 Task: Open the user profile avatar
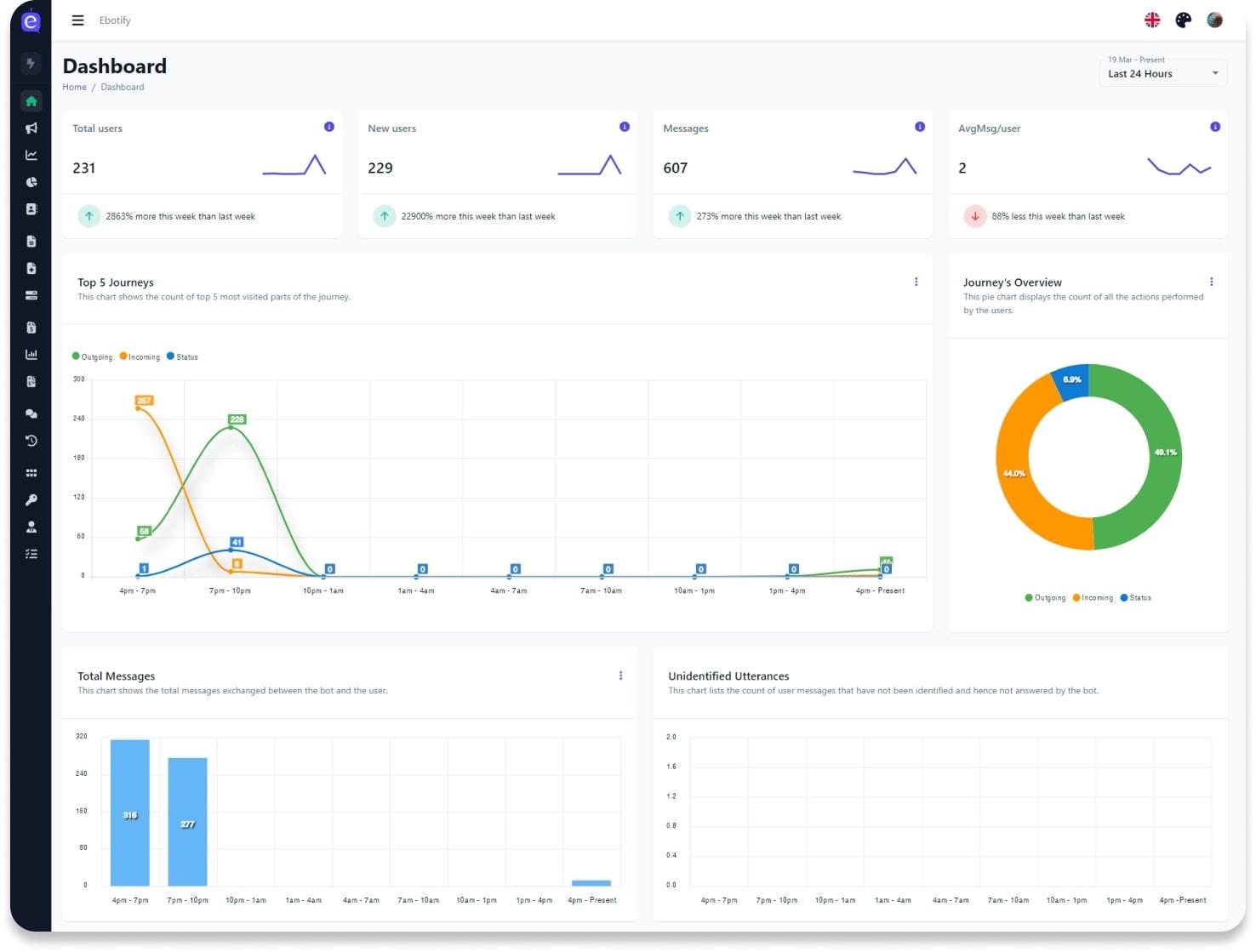click(x=1214, y=20)
